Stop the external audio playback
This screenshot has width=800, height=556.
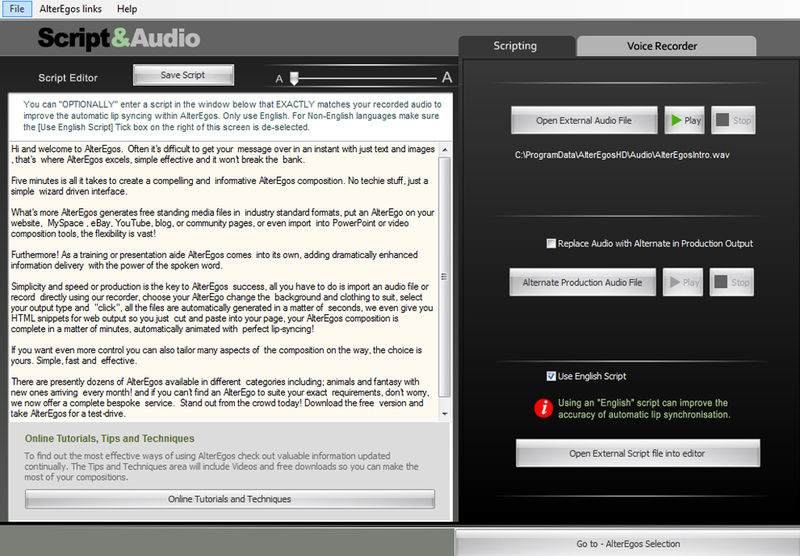(x=733, y=120)
